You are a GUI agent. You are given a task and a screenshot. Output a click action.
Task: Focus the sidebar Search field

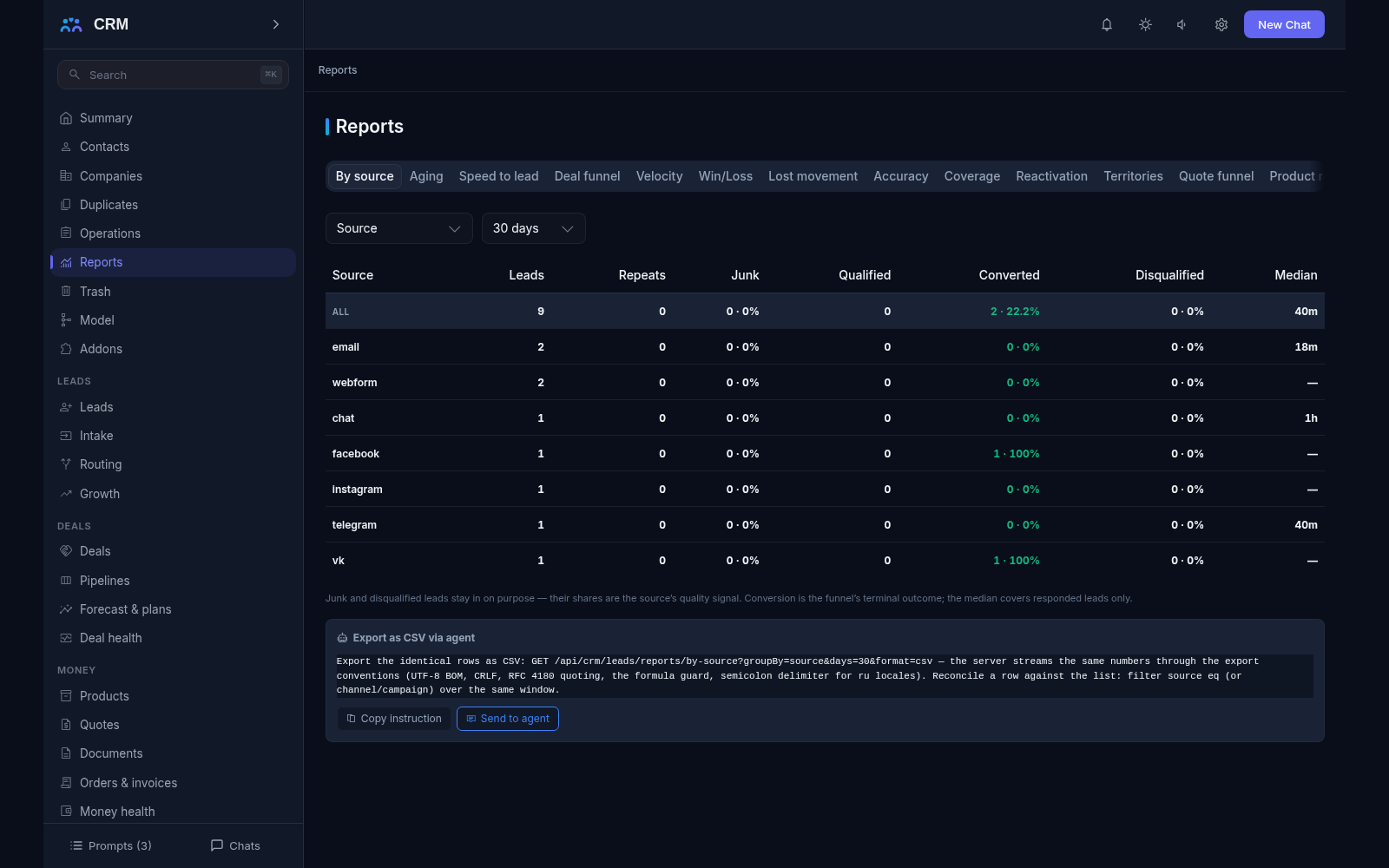[173, 75]
